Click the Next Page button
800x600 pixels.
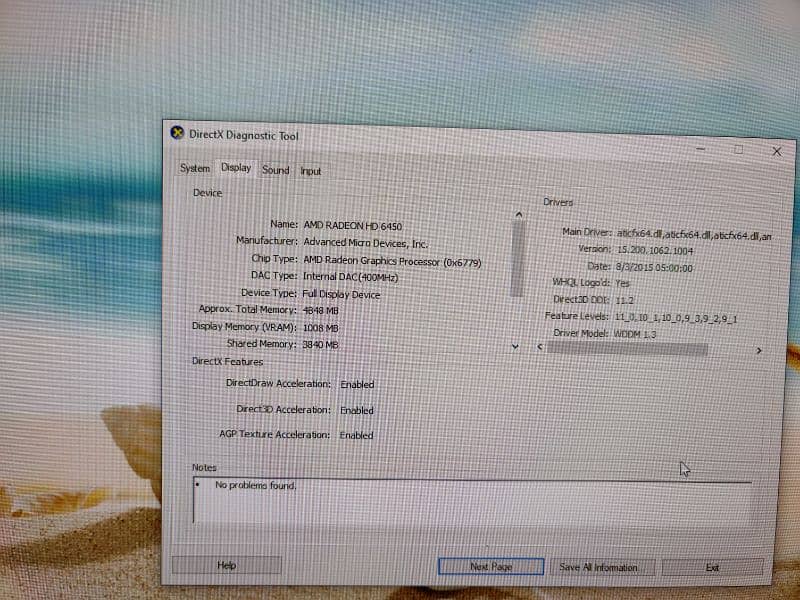coord(491,567)
